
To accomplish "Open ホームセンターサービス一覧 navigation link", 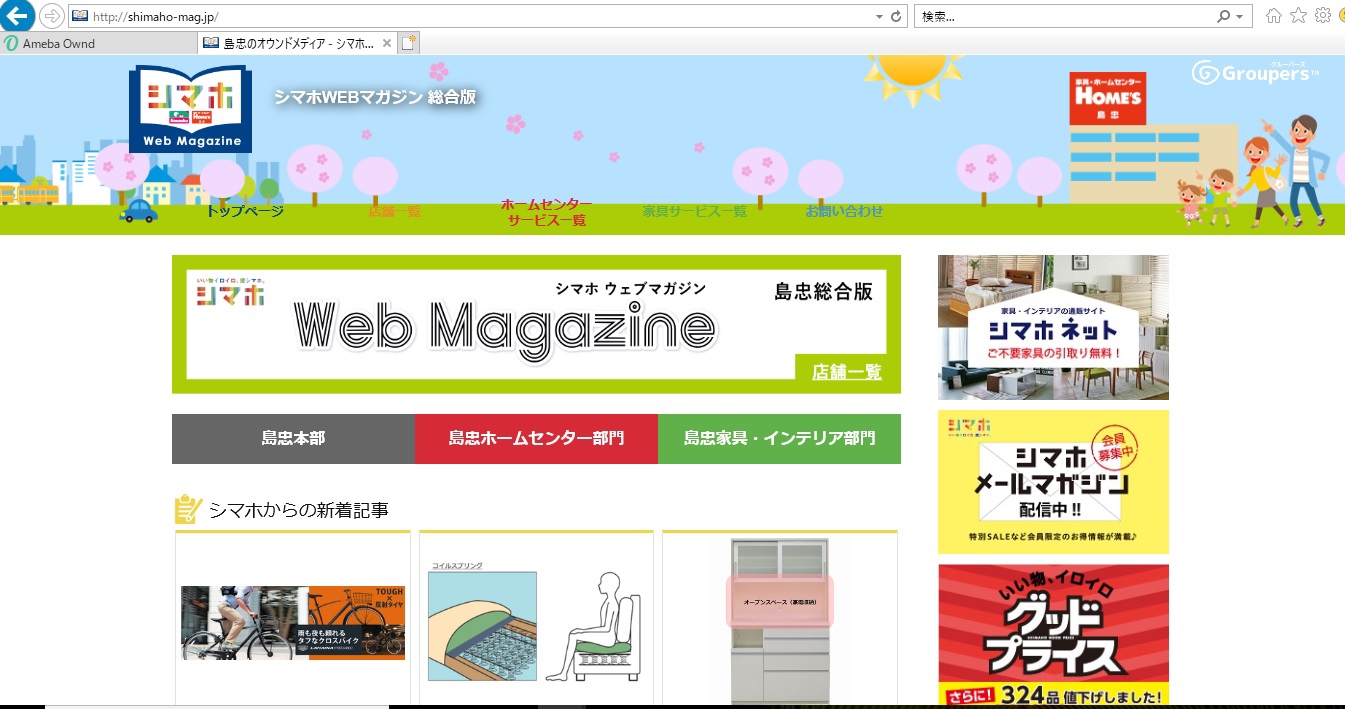I will (546, 212).
